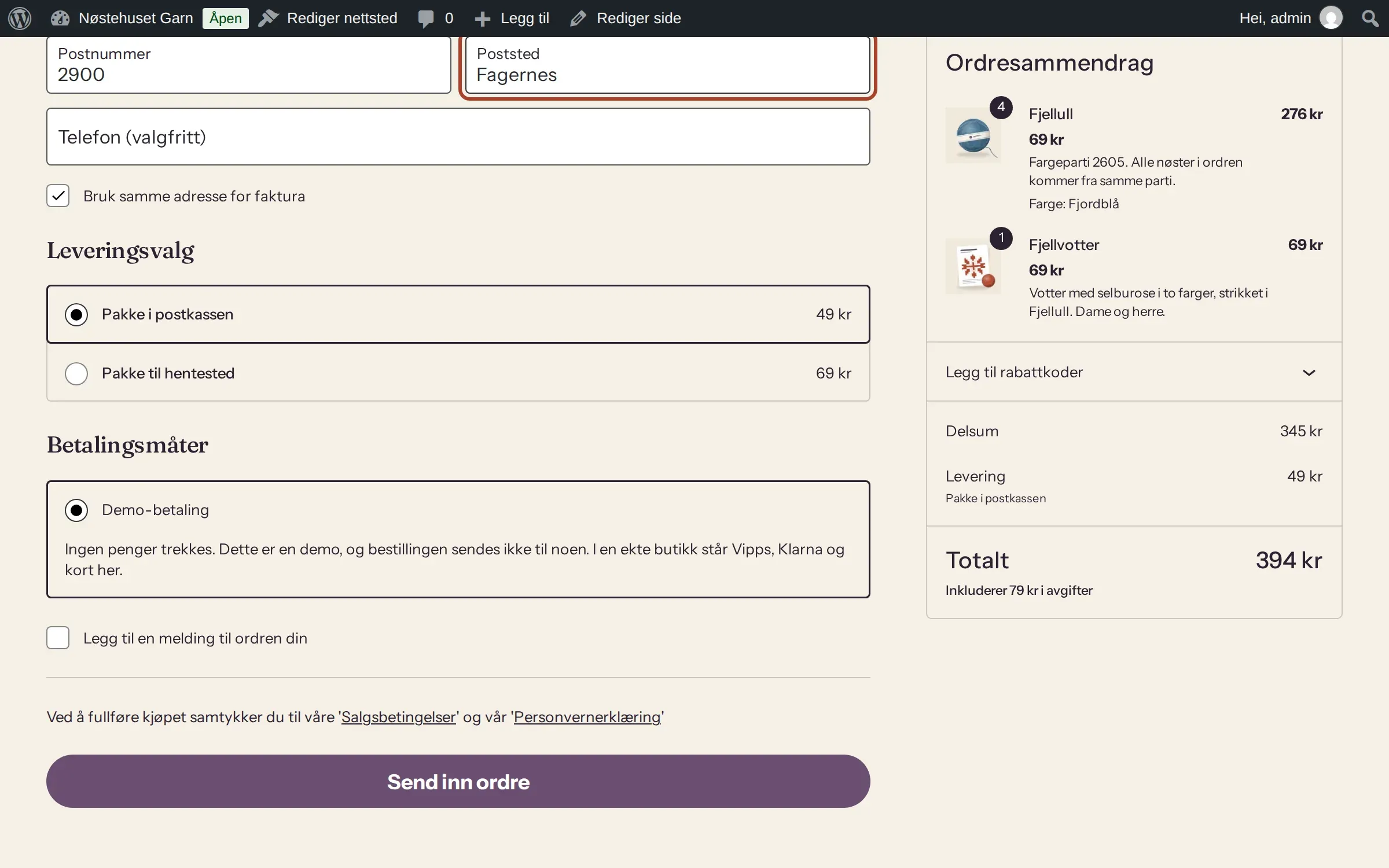Click the Pakke i postkassen note under Levering

click(995, 498)
